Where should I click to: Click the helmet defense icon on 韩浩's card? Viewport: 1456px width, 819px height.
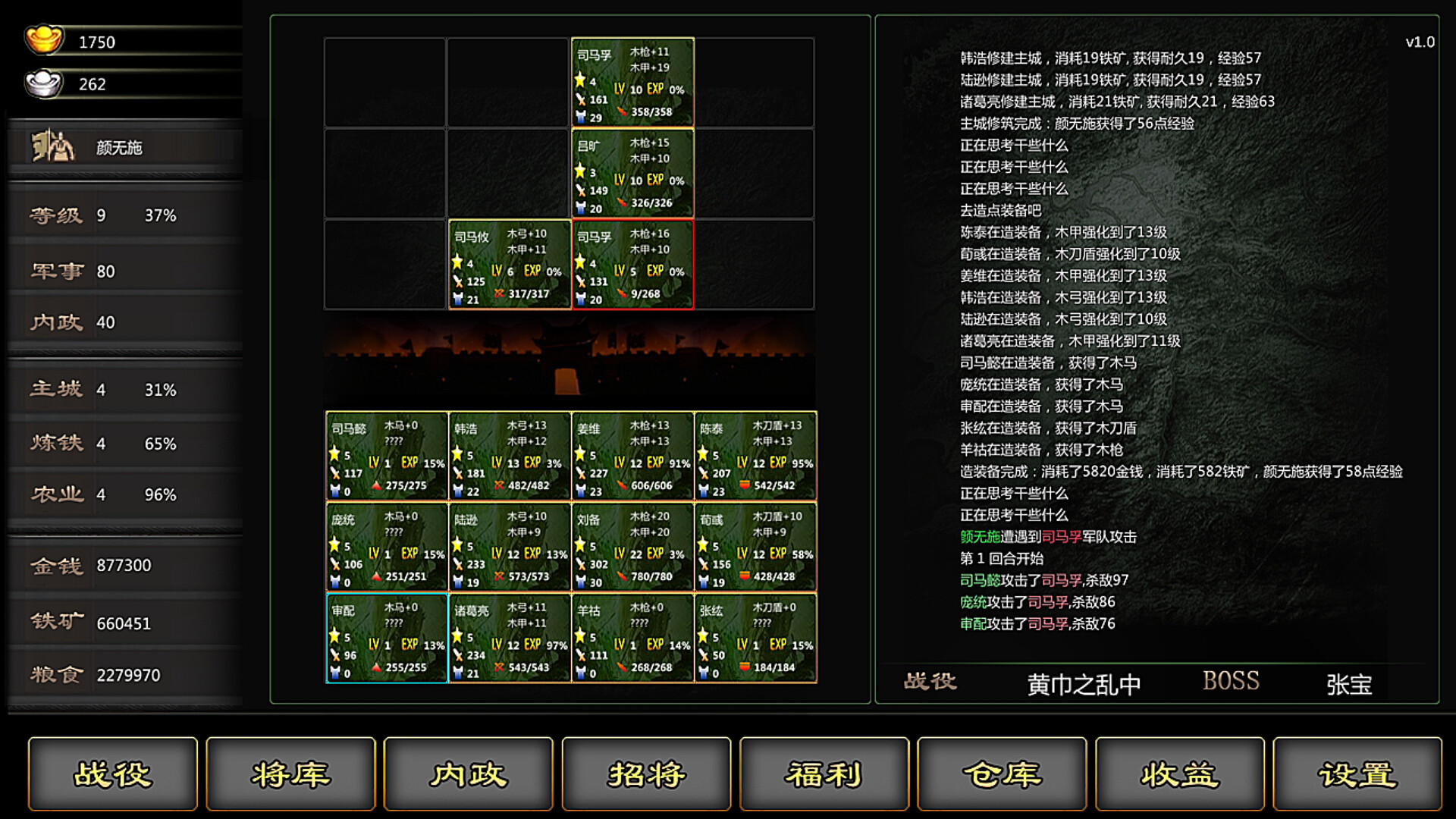tap(458, 489)
